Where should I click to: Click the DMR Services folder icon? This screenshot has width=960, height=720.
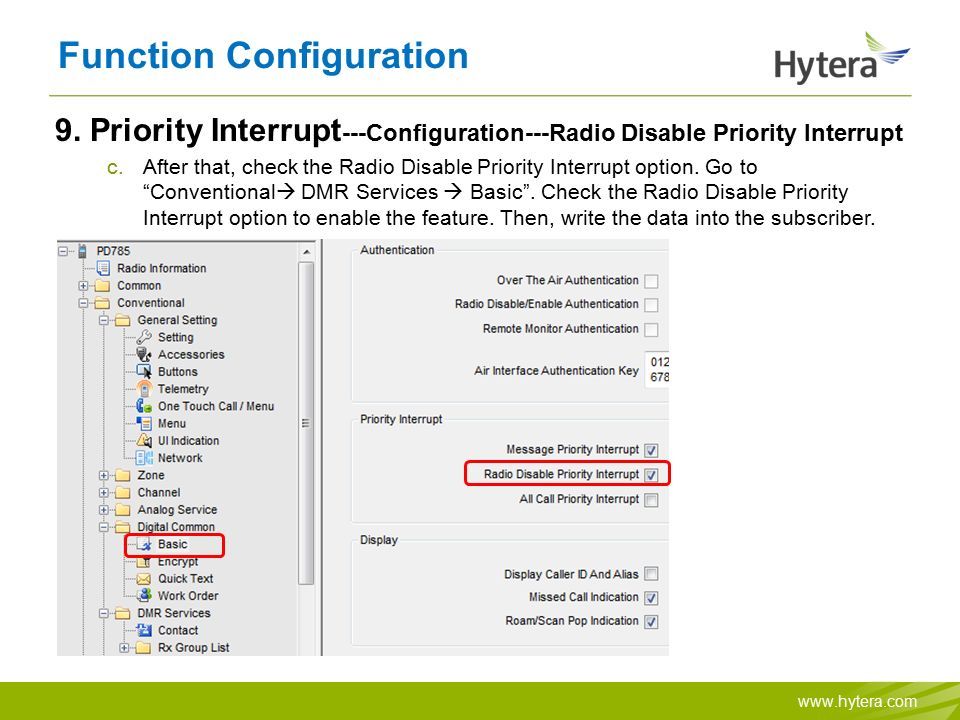point(123,613)
